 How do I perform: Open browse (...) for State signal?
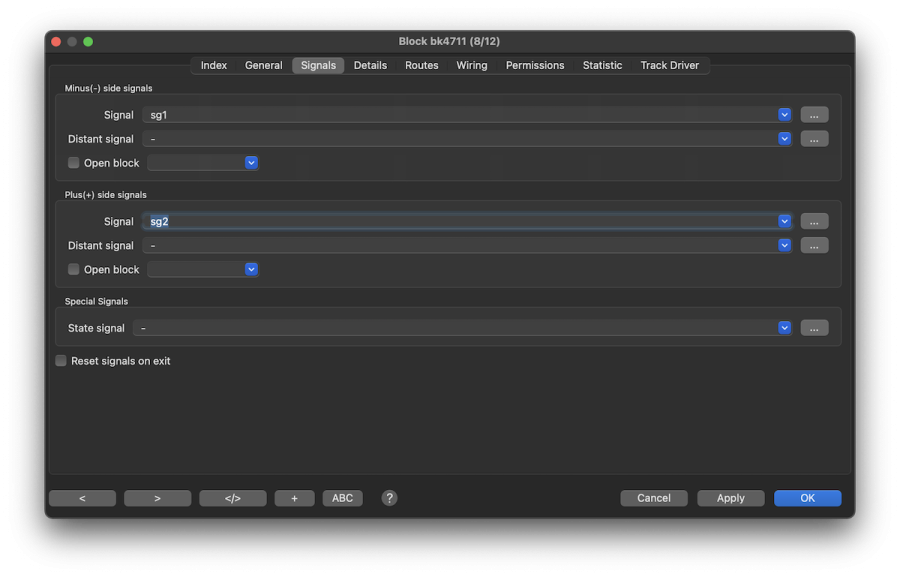[x=813, y=328]
